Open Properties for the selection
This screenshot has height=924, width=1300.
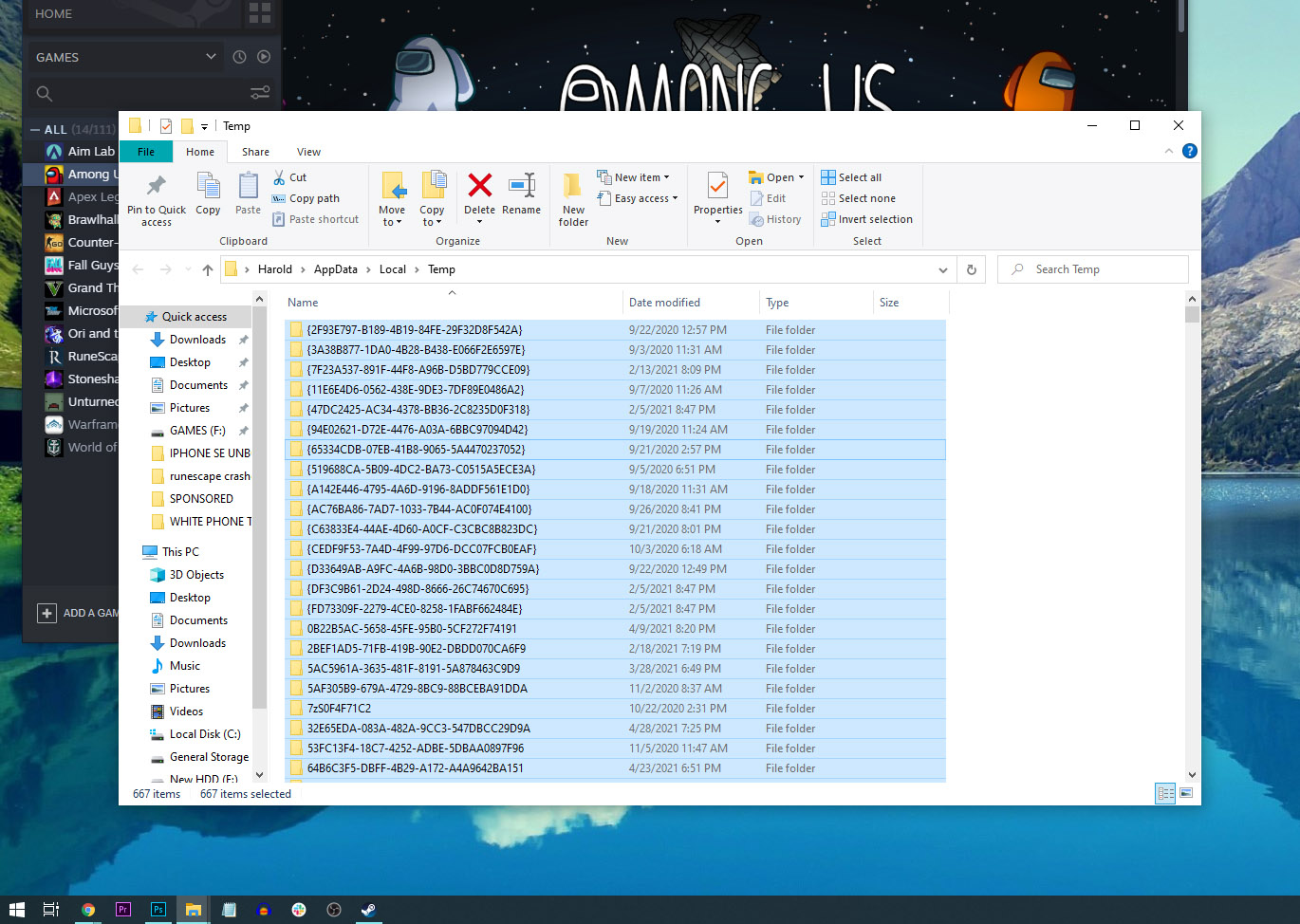coord(716,196)
